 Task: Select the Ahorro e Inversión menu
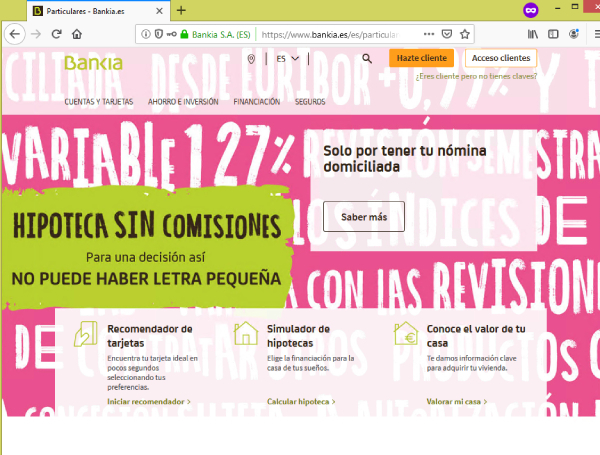coord(184,102)
